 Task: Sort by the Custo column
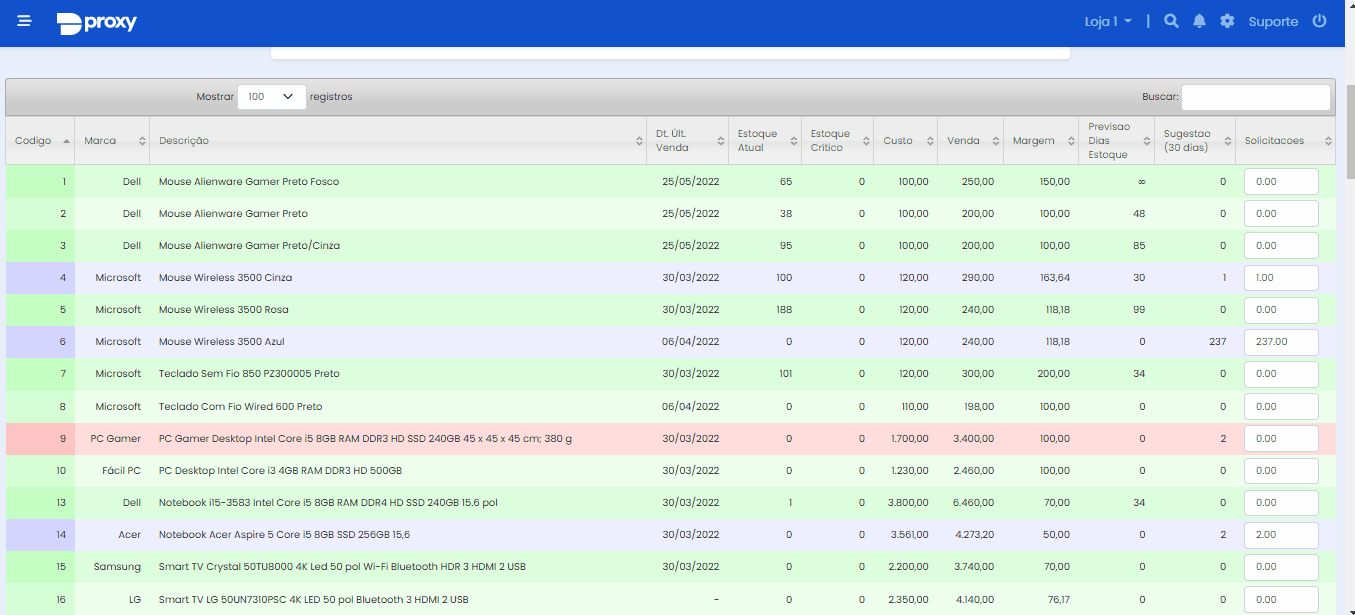(906, 141)
